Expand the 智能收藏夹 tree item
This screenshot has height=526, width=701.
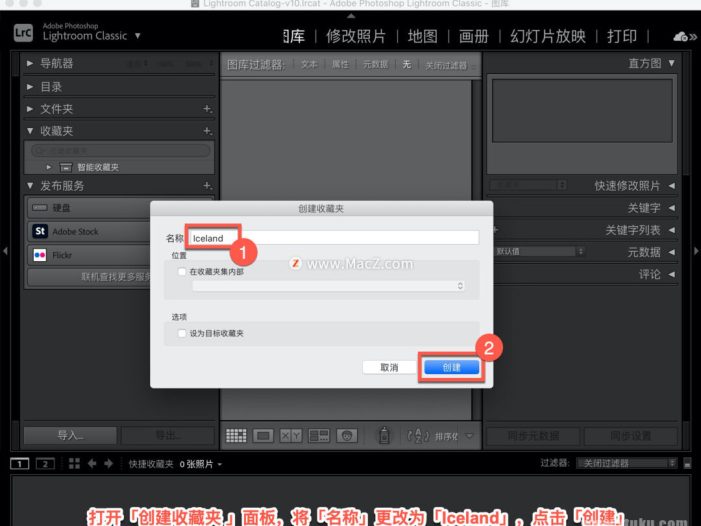tap(48, 167)
